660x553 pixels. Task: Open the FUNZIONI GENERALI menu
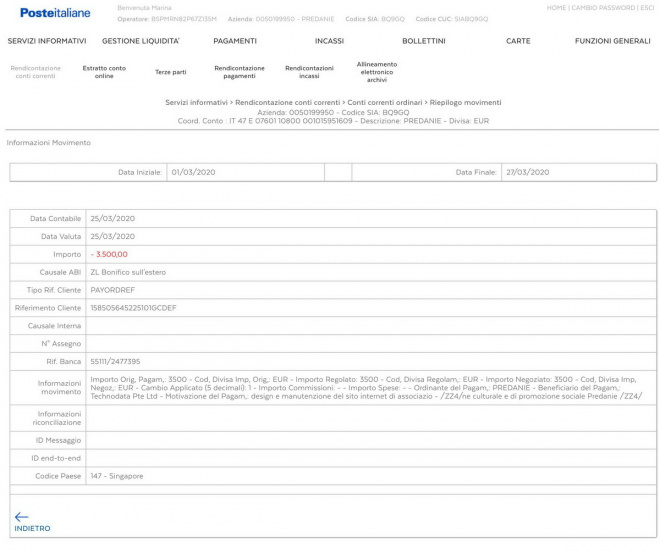click(x=612, y=41)
